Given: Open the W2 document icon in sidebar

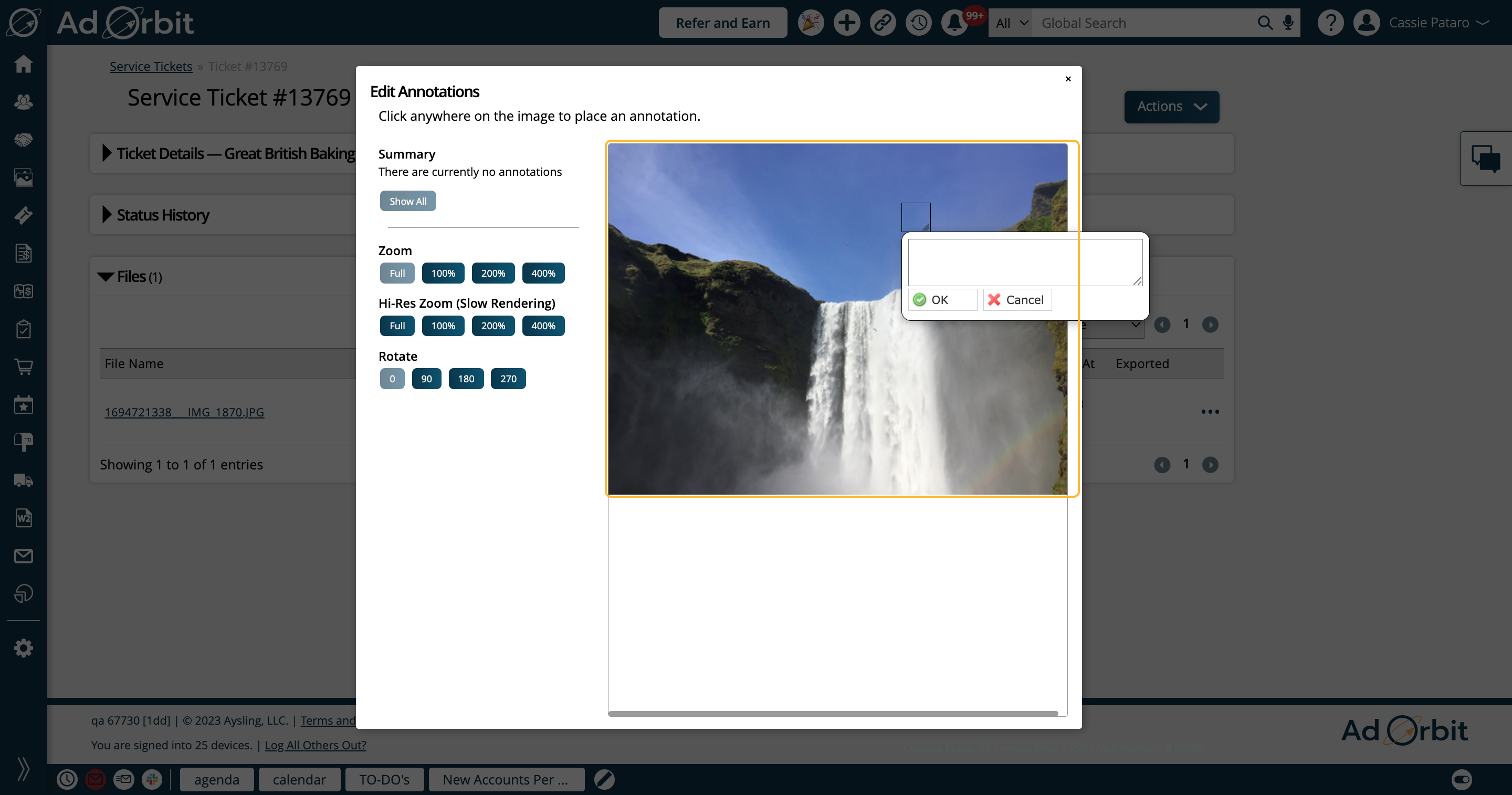Looking at the screenshot, I should [24, 518].
